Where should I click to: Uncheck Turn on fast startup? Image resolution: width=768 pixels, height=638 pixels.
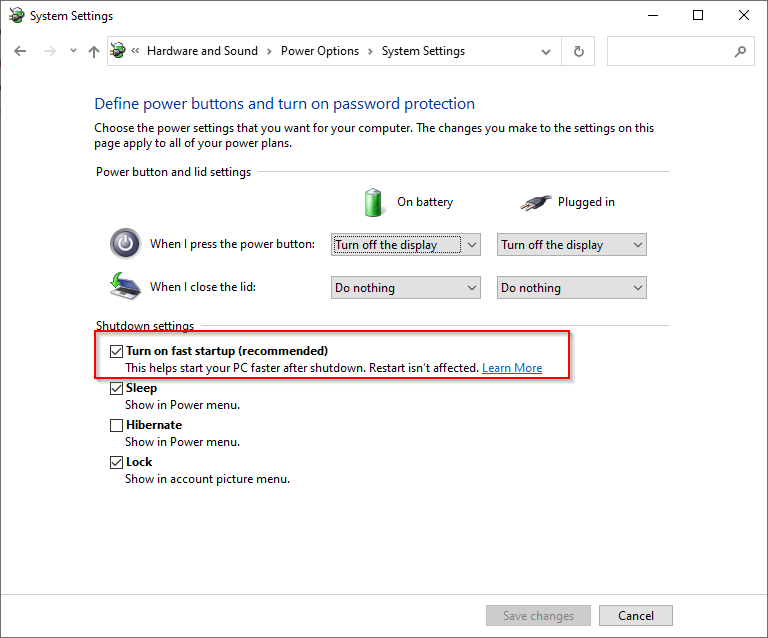point(116,351)
